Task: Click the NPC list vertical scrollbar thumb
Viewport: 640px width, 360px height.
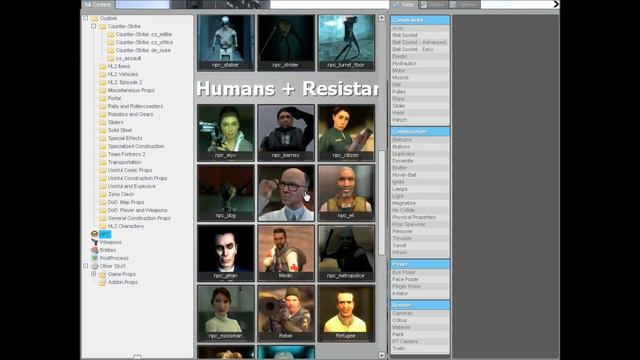Action: [x=382, y=202]
